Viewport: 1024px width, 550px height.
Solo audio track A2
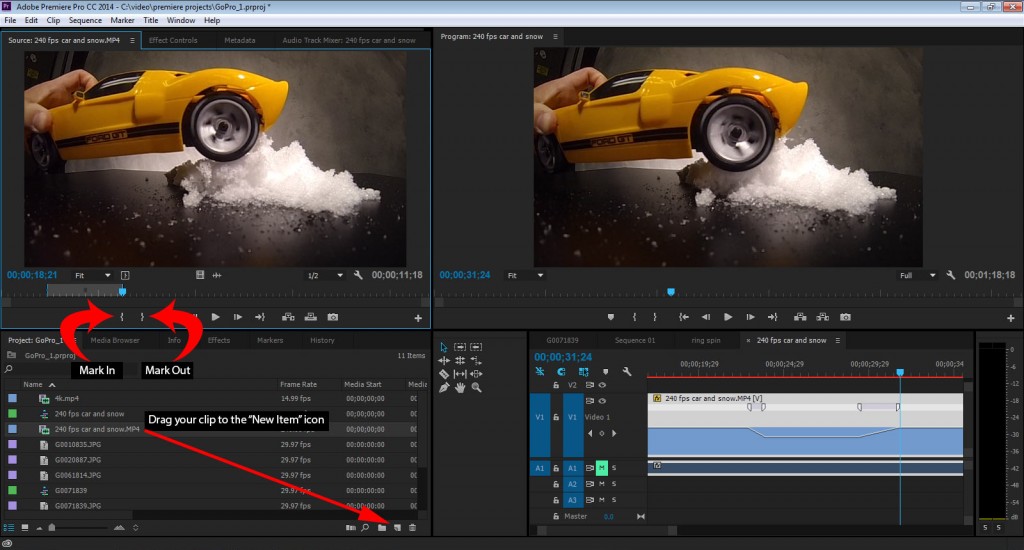point(613,483)
